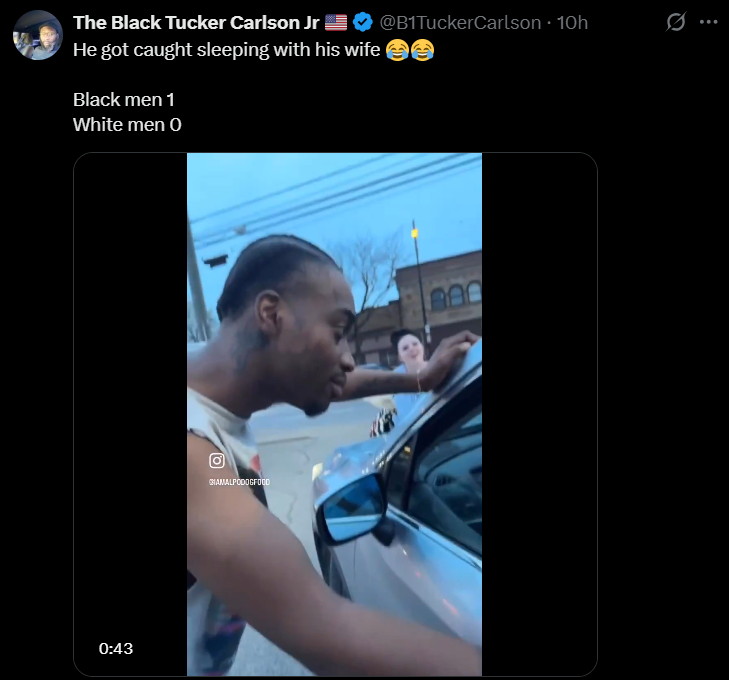Click the 'White men 0' line
729x680 pixels.
point(127,125)
